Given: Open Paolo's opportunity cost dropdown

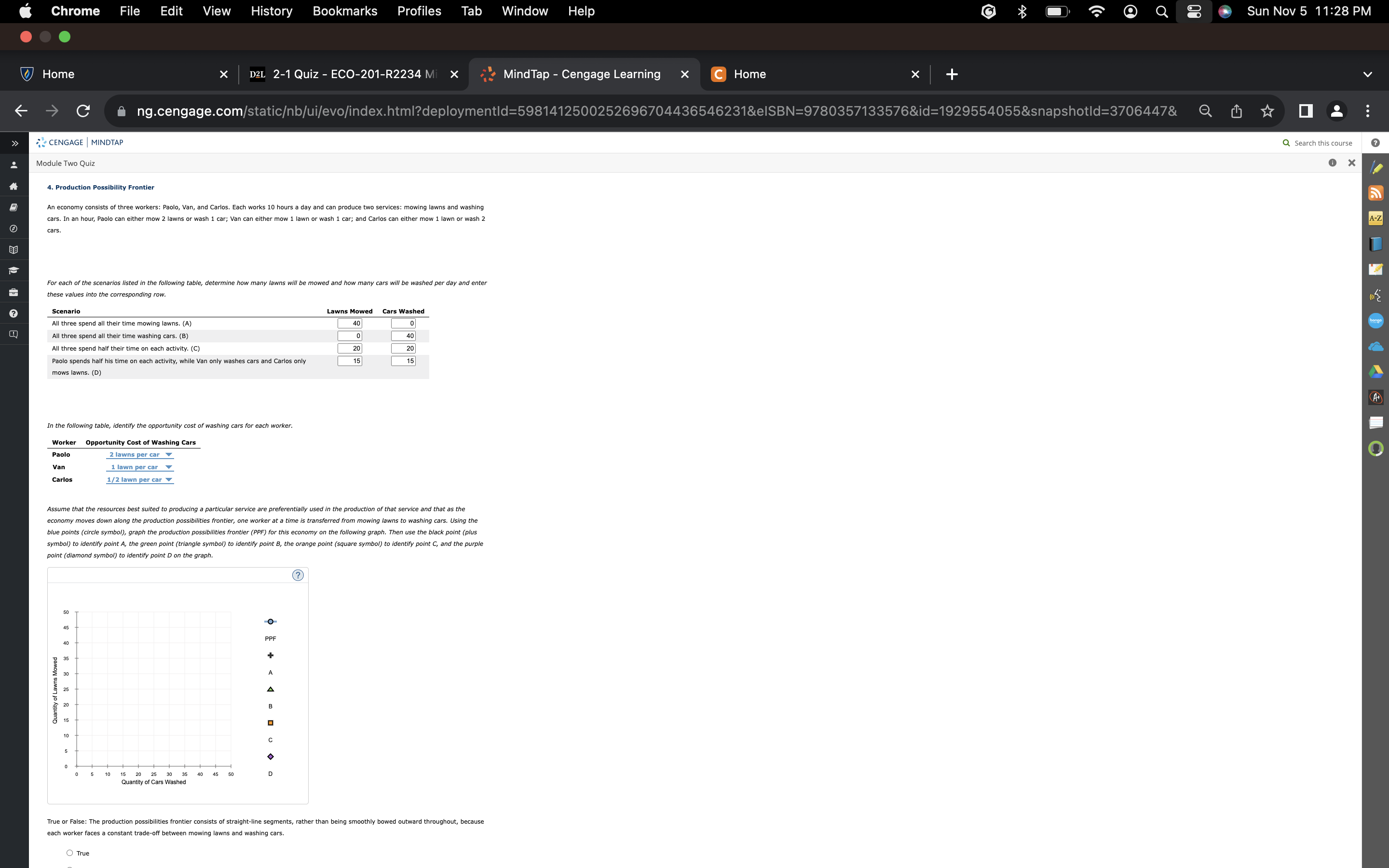Looking at the screenshot, I should pos(139,455).
